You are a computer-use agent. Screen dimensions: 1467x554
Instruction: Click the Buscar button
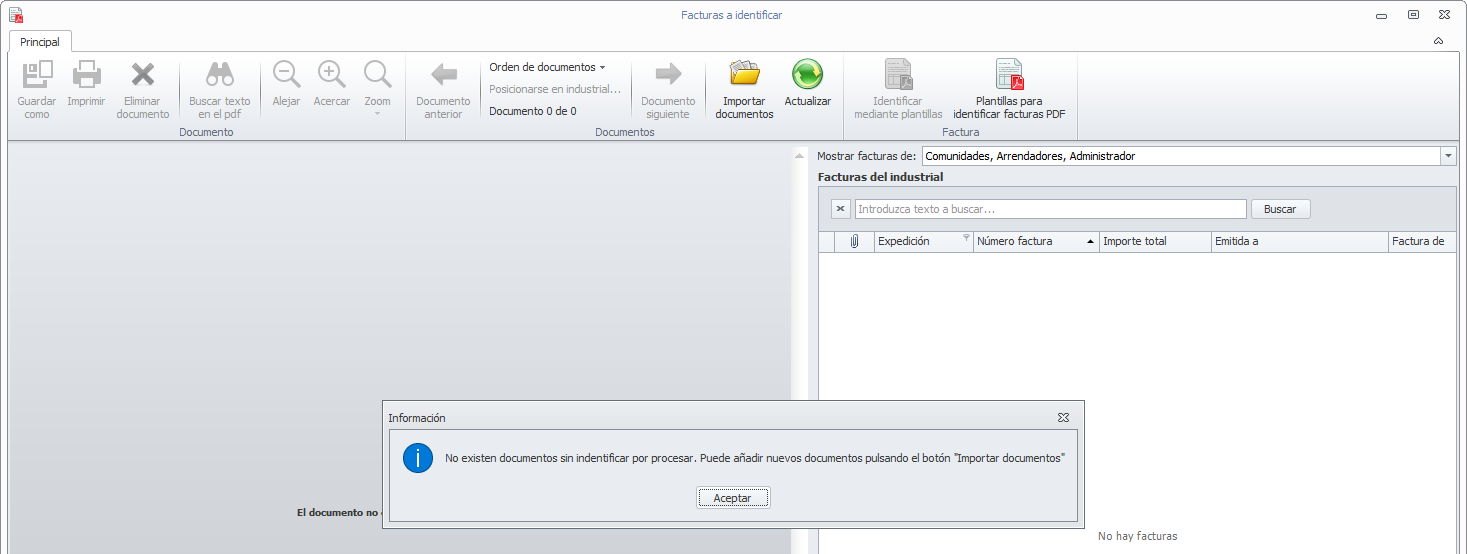pyautogui.click(x=1280, y=209)
